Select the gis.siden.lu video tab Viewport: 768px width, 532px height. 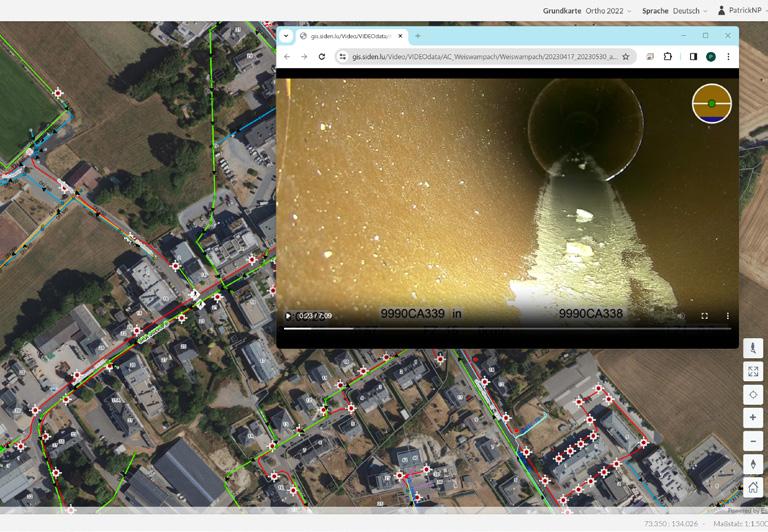pos(352,36)
